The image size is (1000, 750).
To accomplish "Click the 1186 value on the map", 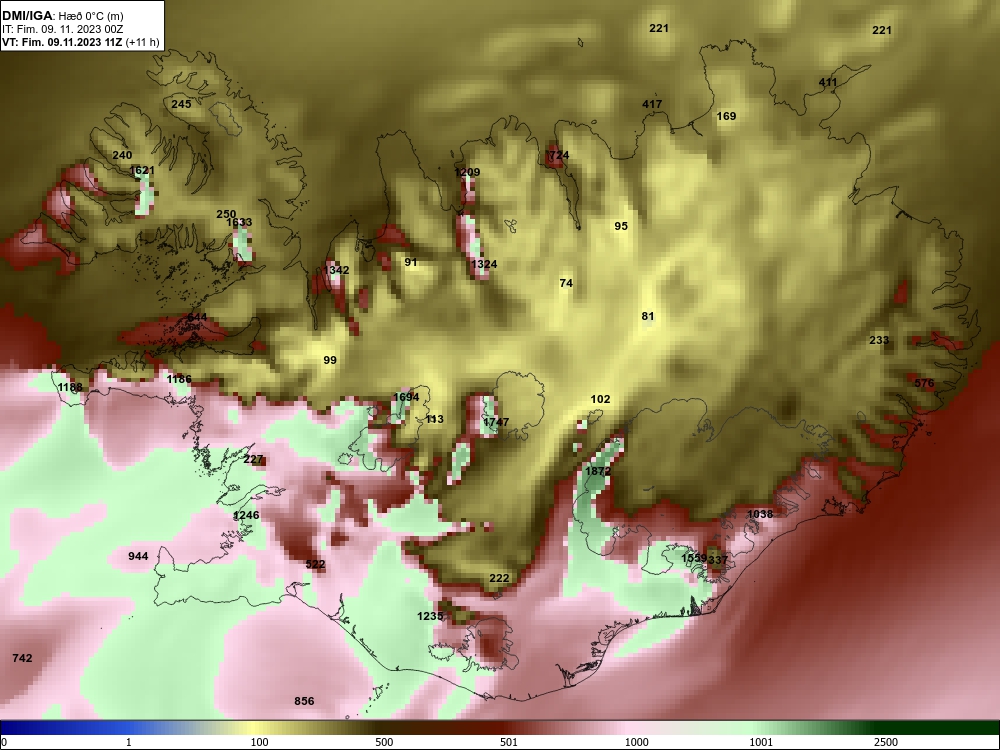I will click(x=179, y=379).
